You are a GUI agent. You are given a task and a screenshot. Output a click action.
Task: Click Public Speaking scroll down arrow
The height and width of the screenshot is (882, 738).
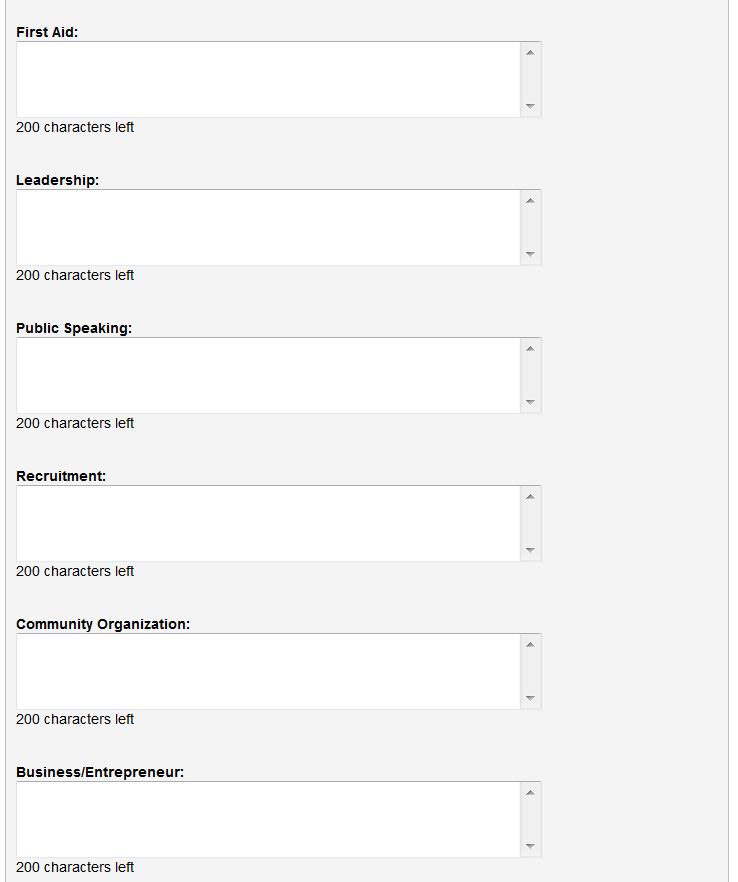tap(530, 403)
